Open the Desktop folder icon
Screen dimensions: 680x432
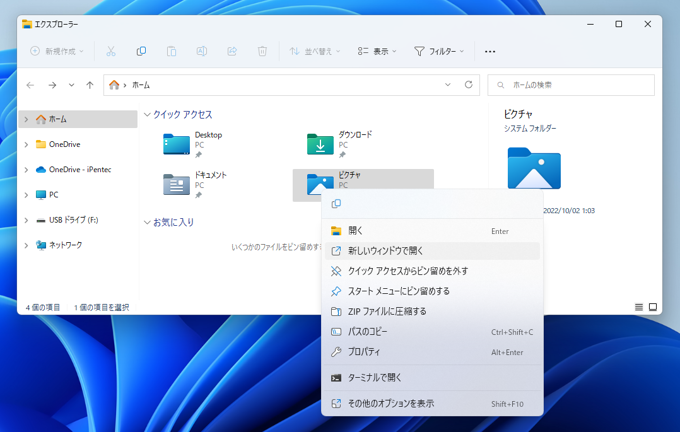pyautogui.click(x=176, y=144)
